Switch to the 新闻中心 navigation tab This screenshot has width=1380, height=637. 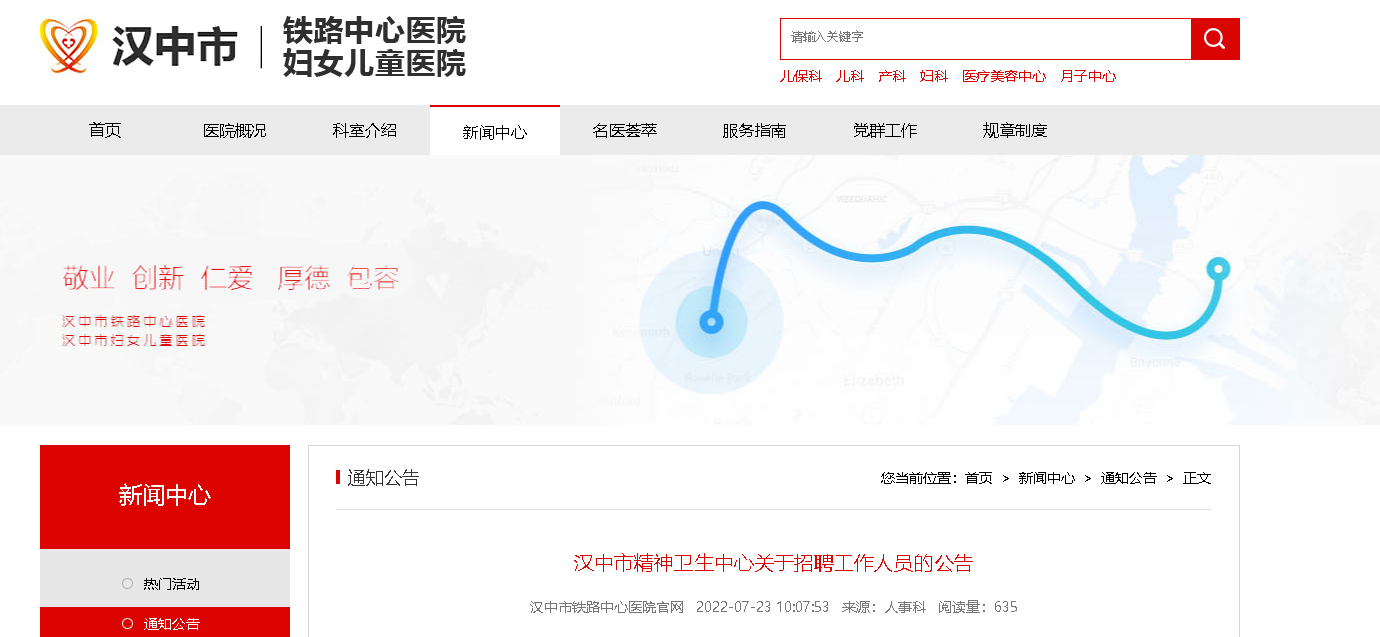point(495,130)
